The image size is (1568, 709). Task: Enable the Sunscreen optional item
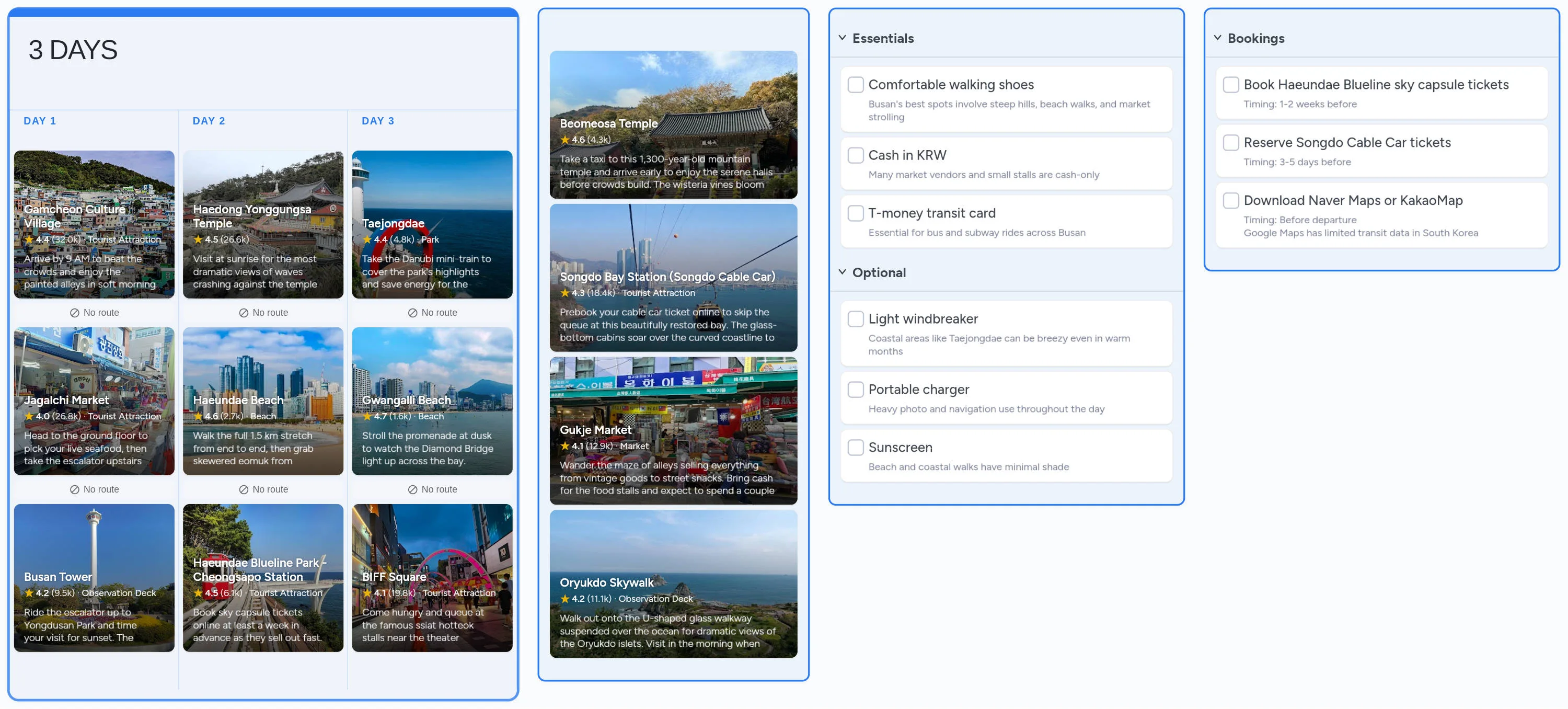tap(855, 447)
